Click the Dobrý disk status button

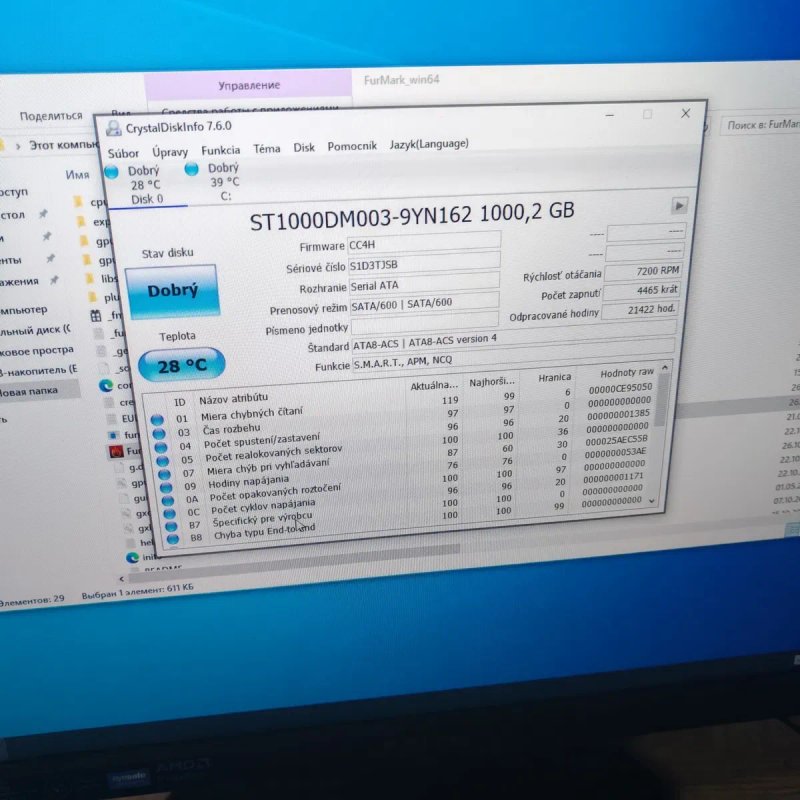[x=173, y=291]
